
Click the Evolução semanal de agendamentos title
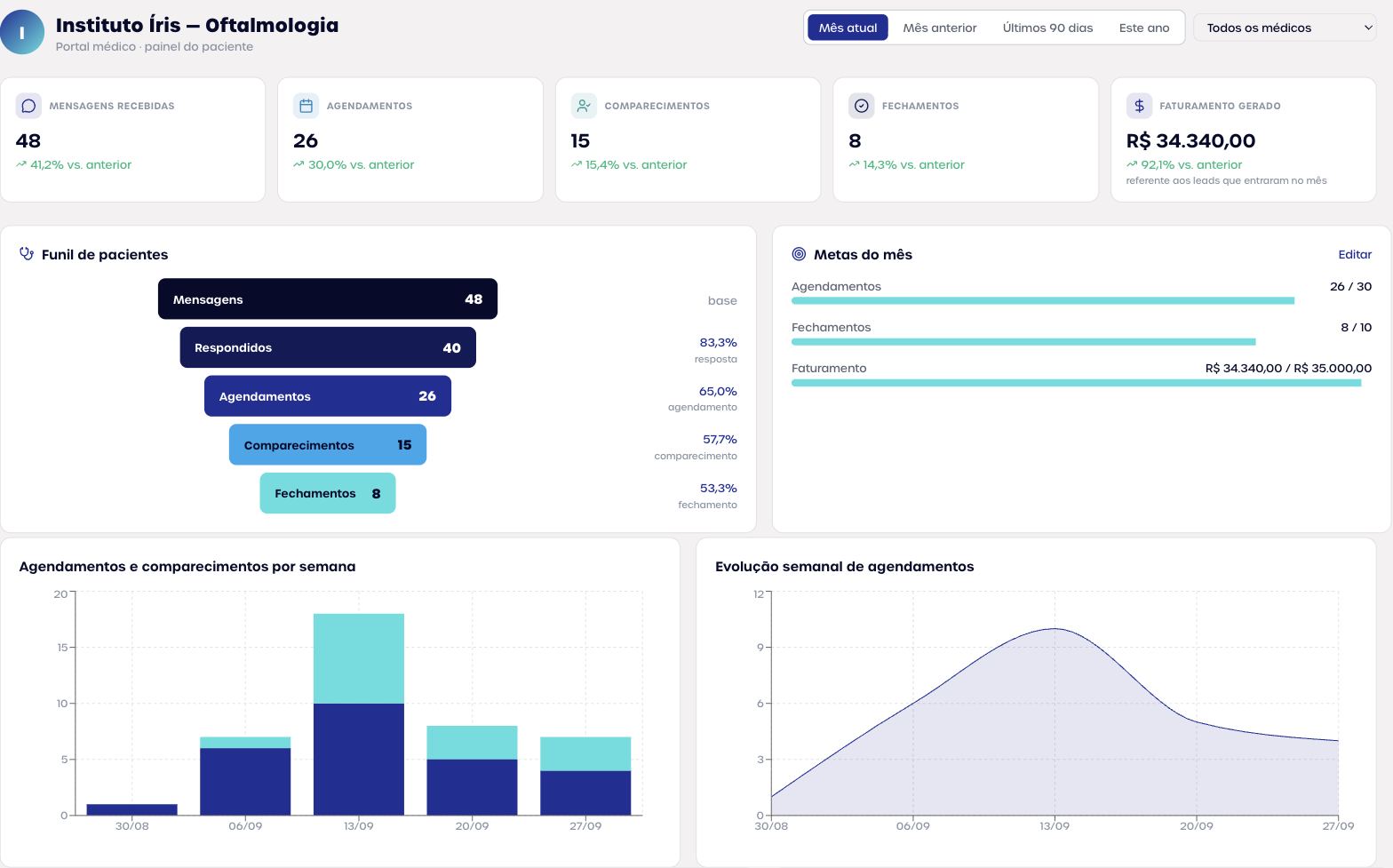click(x=844, y=567)
